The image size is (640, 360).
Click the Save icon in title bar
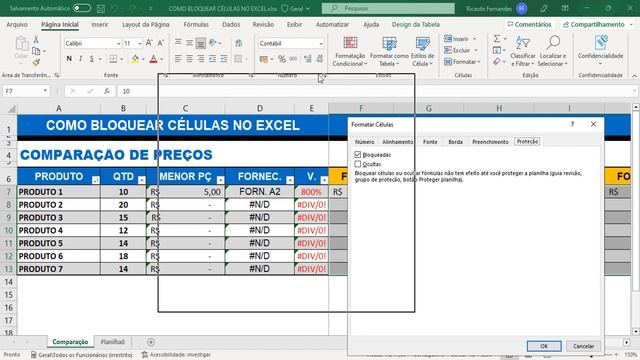click(101, 8)
